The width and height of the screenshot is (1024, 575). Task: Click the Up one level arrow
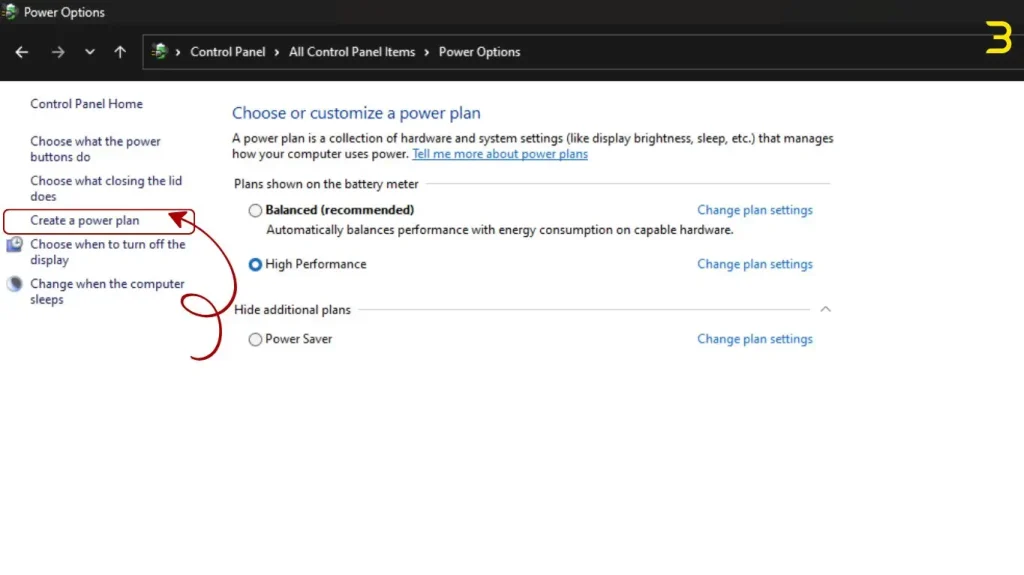120,52
